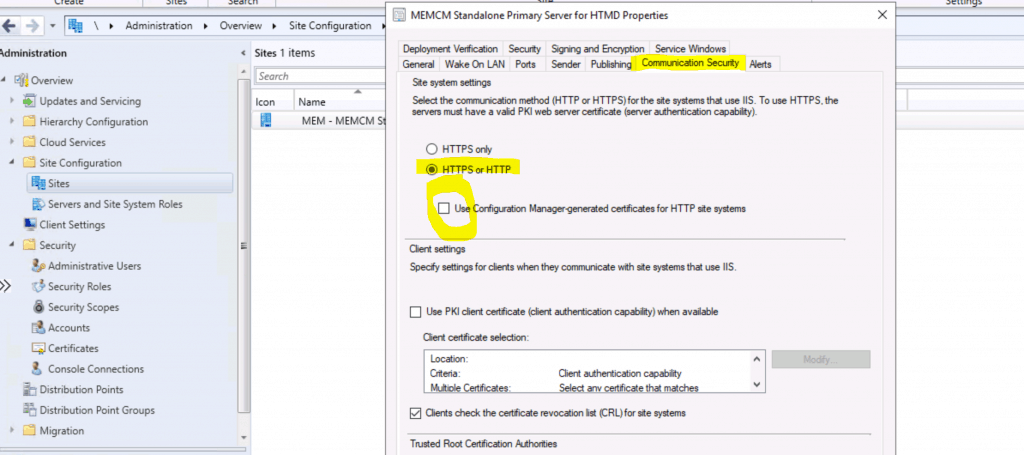This screenshot has height=455, width=1024.
Task: Click the Client Settings monitor icon
Action: [x=29, y=225]
